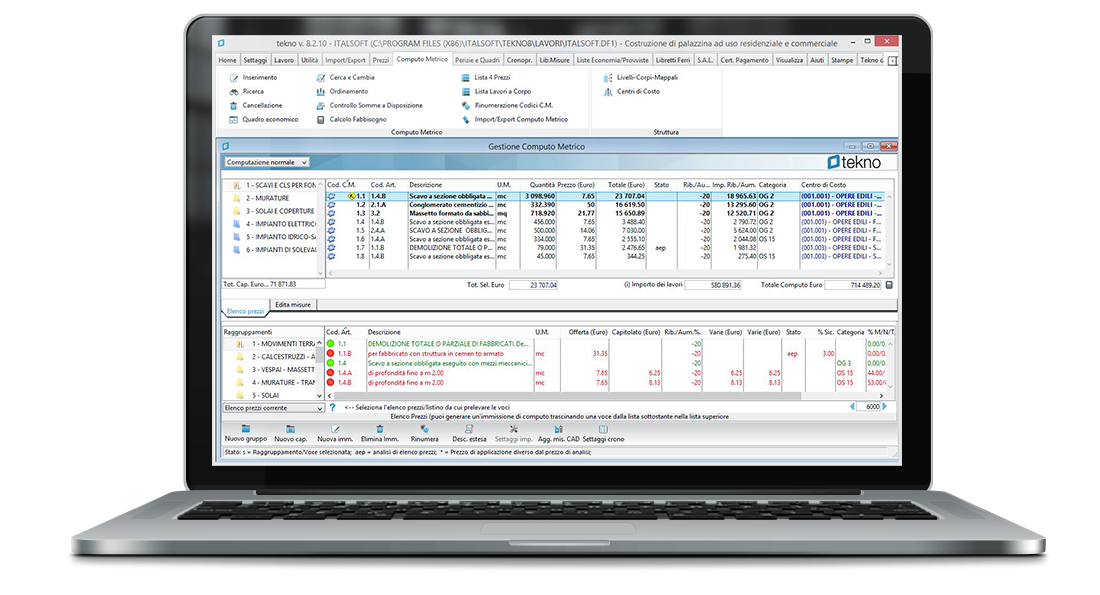
Task: Open Controllo Somme a Disposizione
Action: point(369,106)
